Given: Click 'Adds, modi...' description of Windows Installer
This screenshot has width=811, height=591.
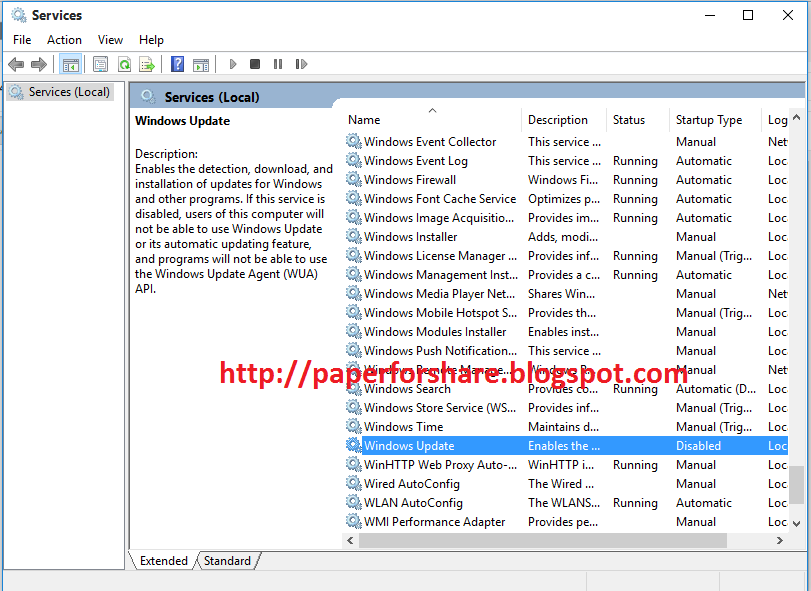Looking at the screenshot, I should point(563,237).
